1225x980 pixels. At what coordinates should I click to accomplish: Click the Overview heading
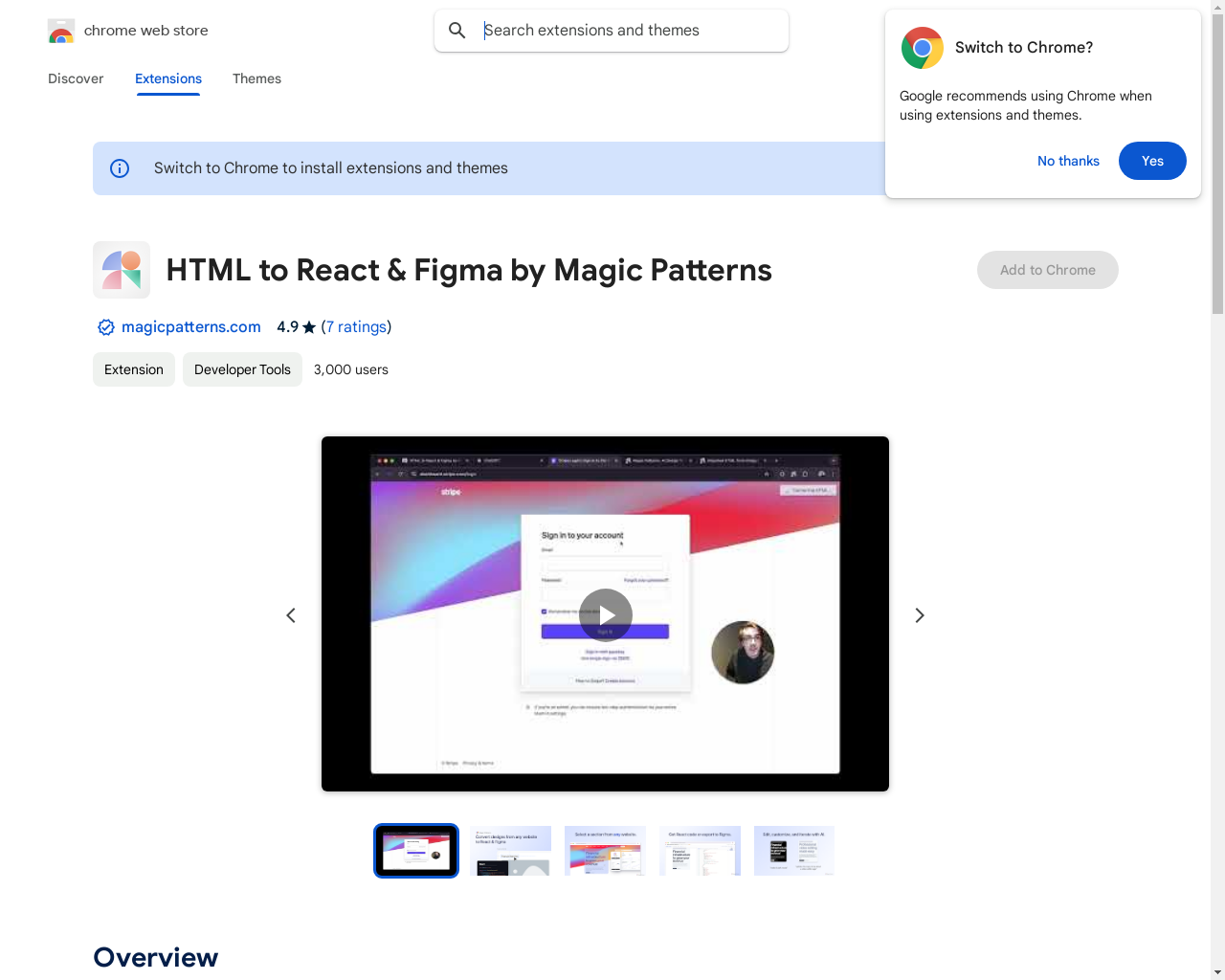[156, 957]
